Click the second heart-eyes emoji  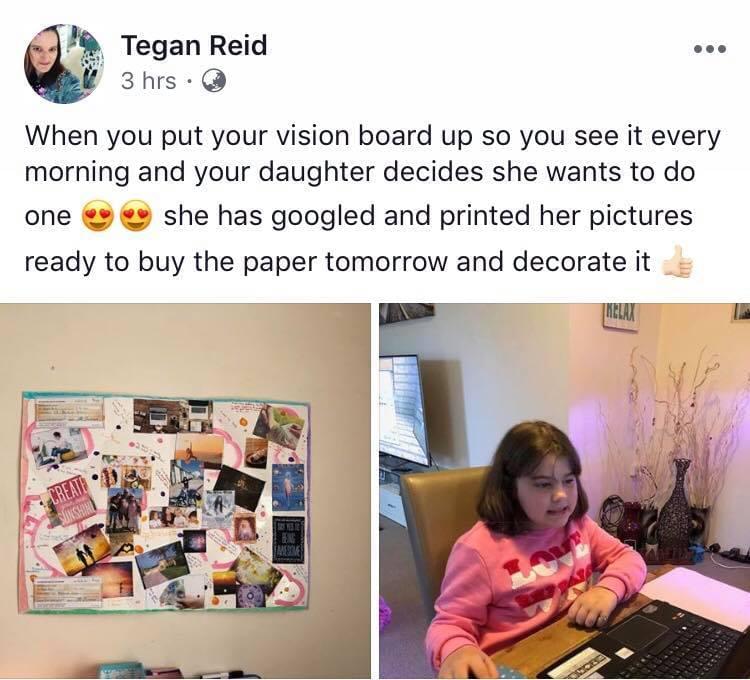136,216
